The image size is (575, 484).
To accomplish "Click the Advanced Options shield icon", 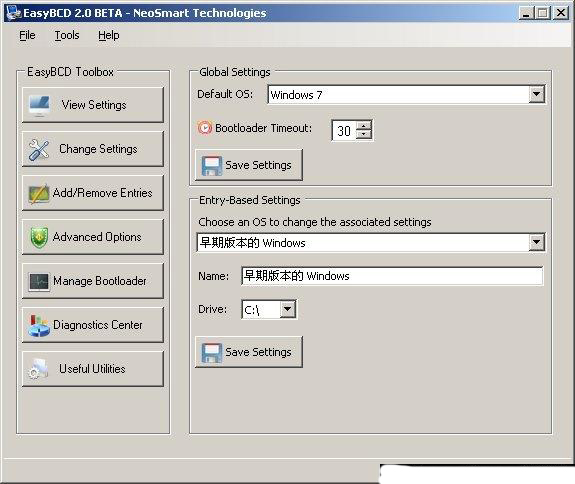I will [39, 238].
